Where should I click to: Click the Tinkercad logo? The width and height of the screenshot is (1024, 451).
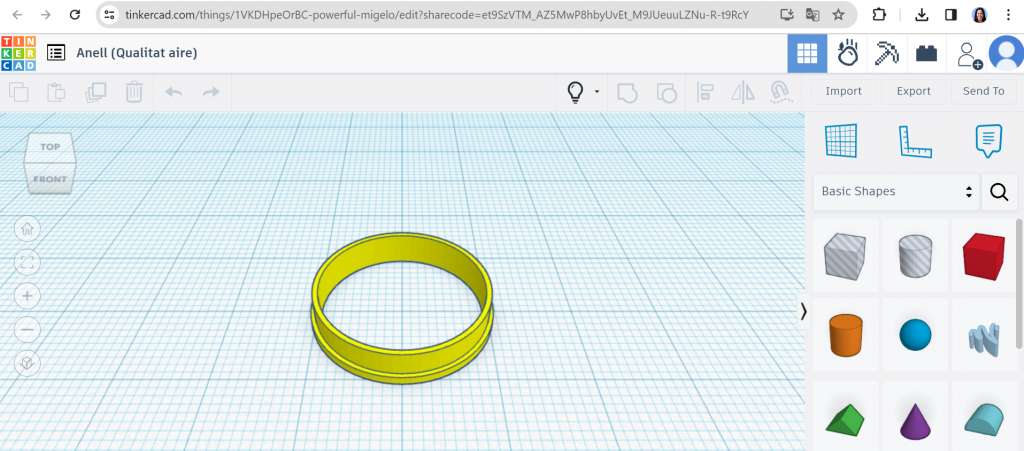tap(18, 53)
